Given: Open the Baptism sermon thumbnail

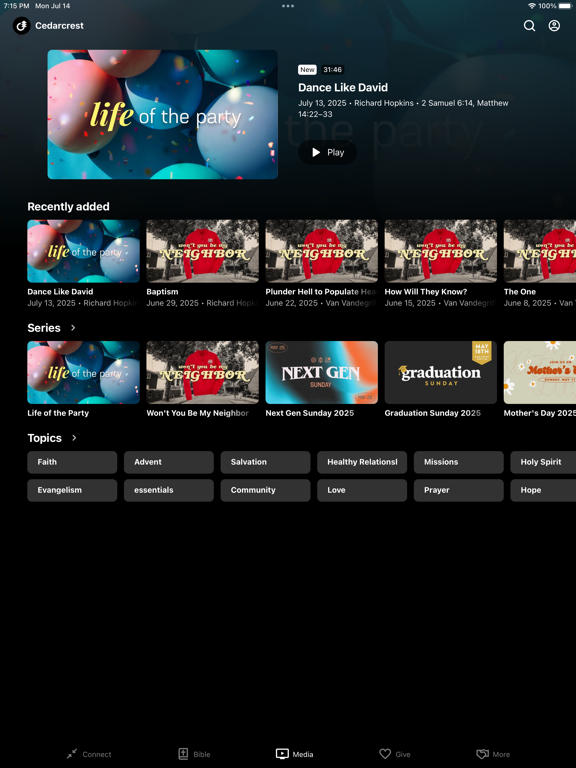Looking at the screenshot, I should pos(202,251).
